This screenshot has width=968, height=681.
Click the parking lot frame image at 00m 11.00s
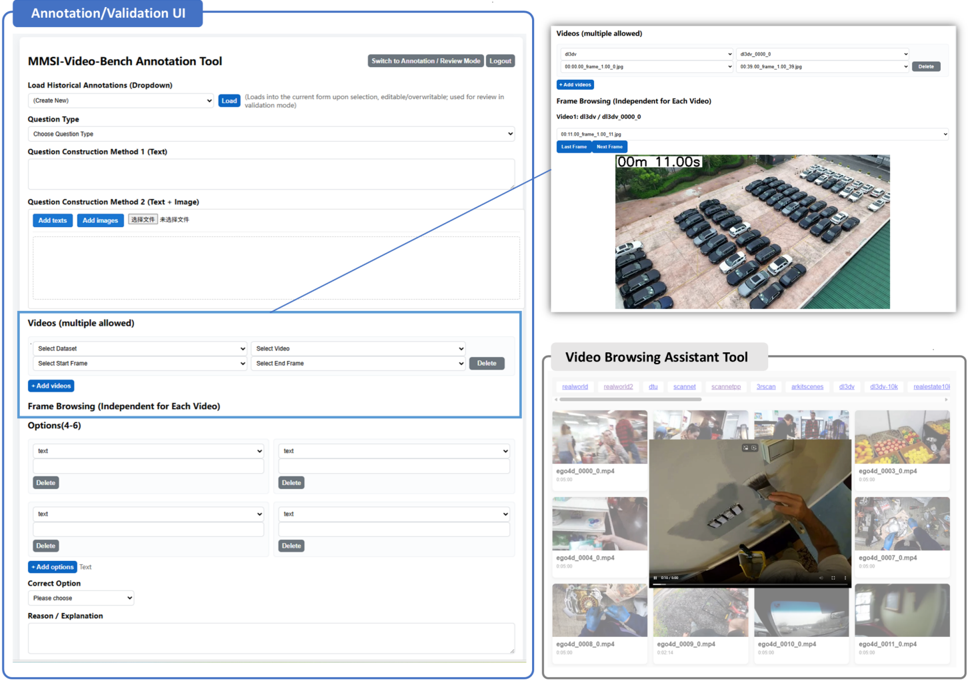point(753,232)
